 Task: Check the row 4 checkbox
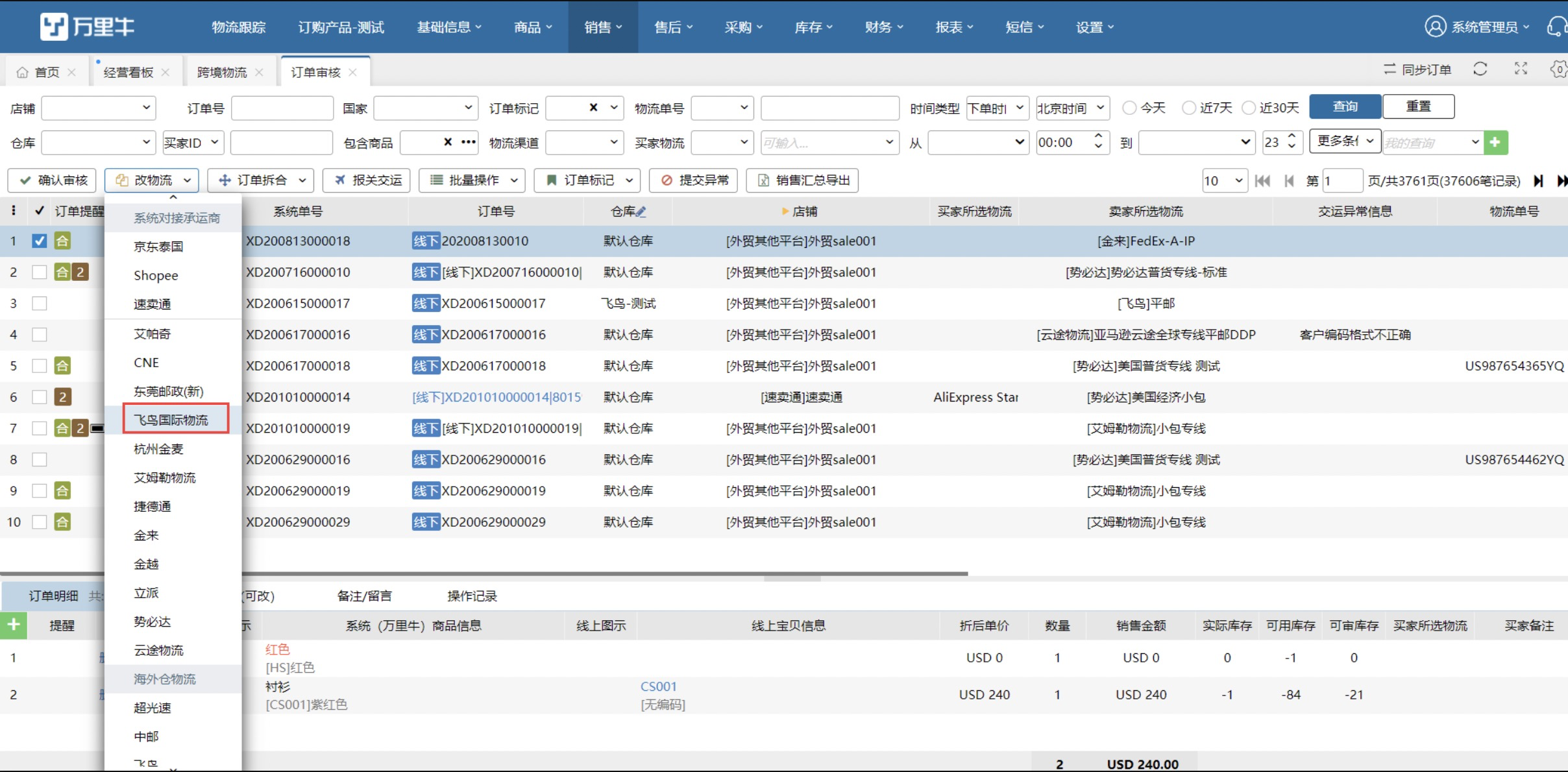coord(39,334)
